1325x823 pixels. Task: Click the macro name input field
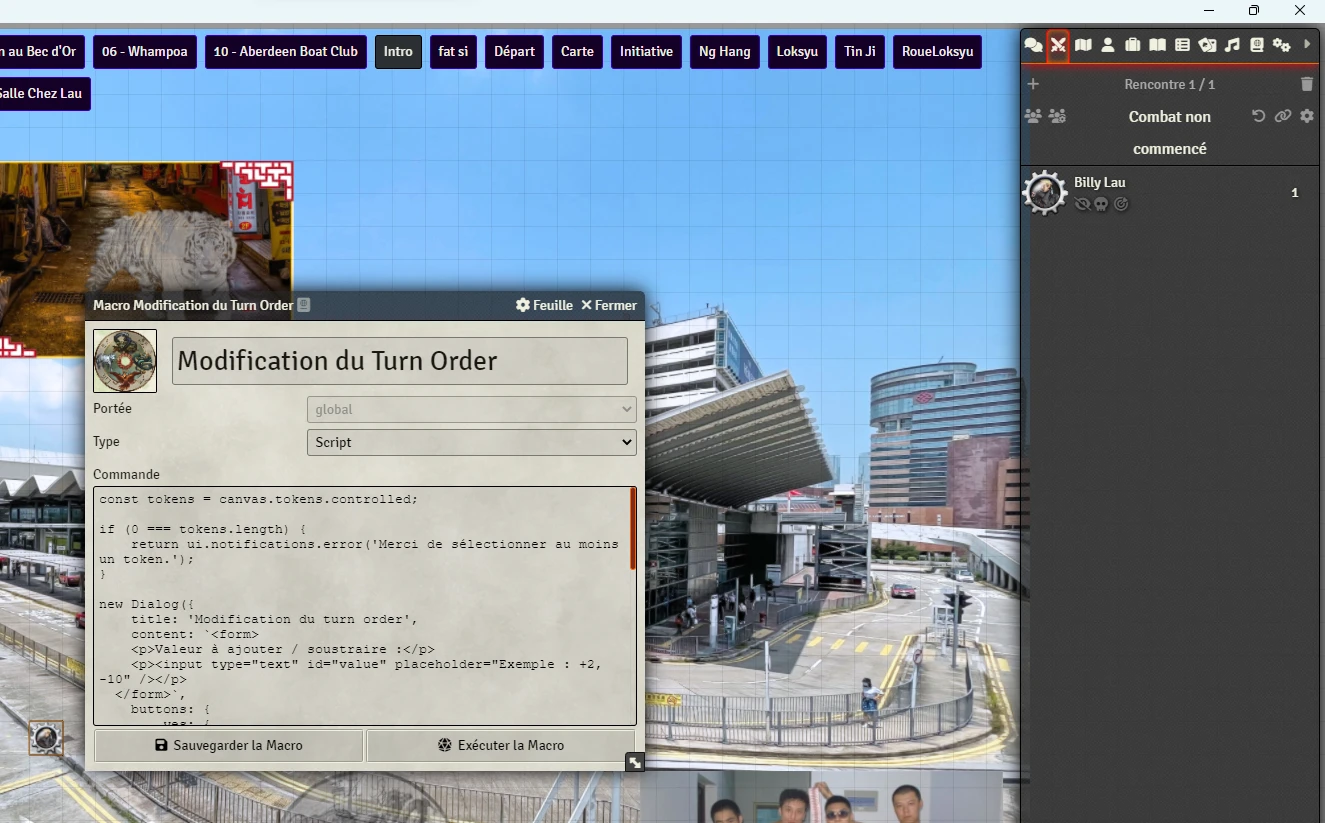pyautogui.click(x=400, y=361)
